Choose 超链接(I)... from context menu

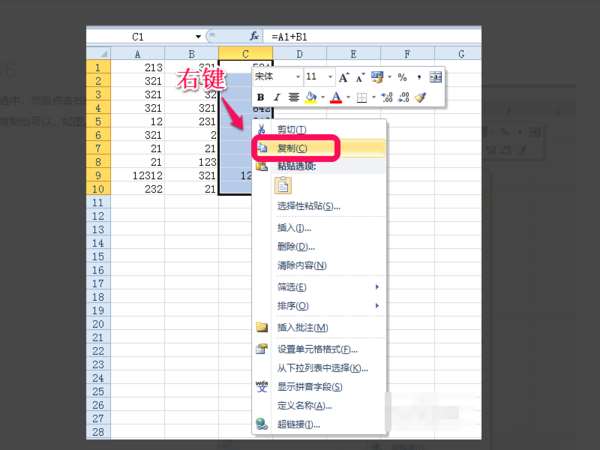[319, 424]
